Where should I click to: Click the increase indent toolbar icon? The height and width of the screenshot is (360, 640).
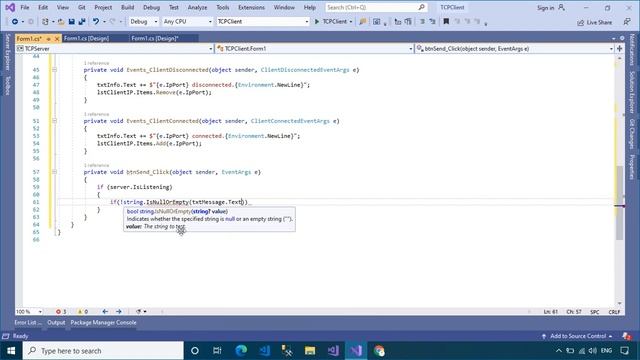click(408, 22)
